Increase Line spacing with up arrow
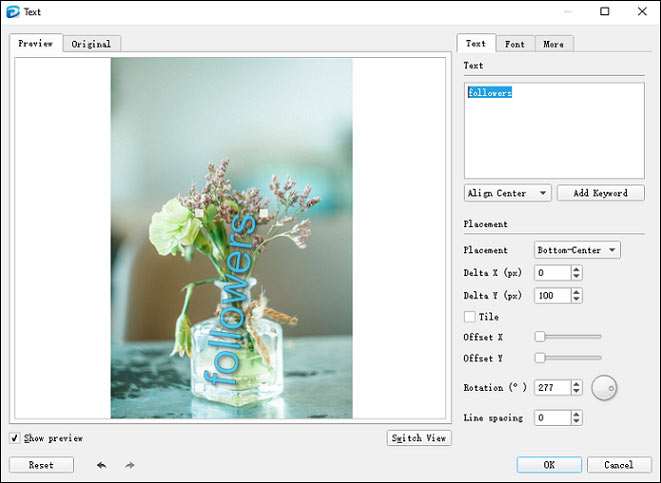The image size is (661, 483). coord(577,414)
